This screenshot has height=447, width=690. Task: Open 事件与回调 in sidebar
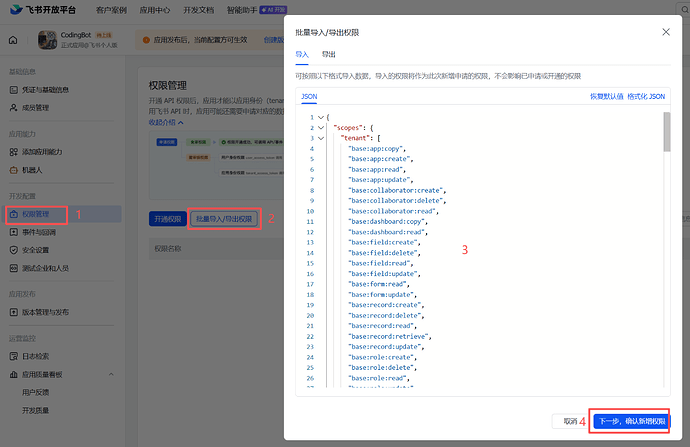tap(39, 232)
